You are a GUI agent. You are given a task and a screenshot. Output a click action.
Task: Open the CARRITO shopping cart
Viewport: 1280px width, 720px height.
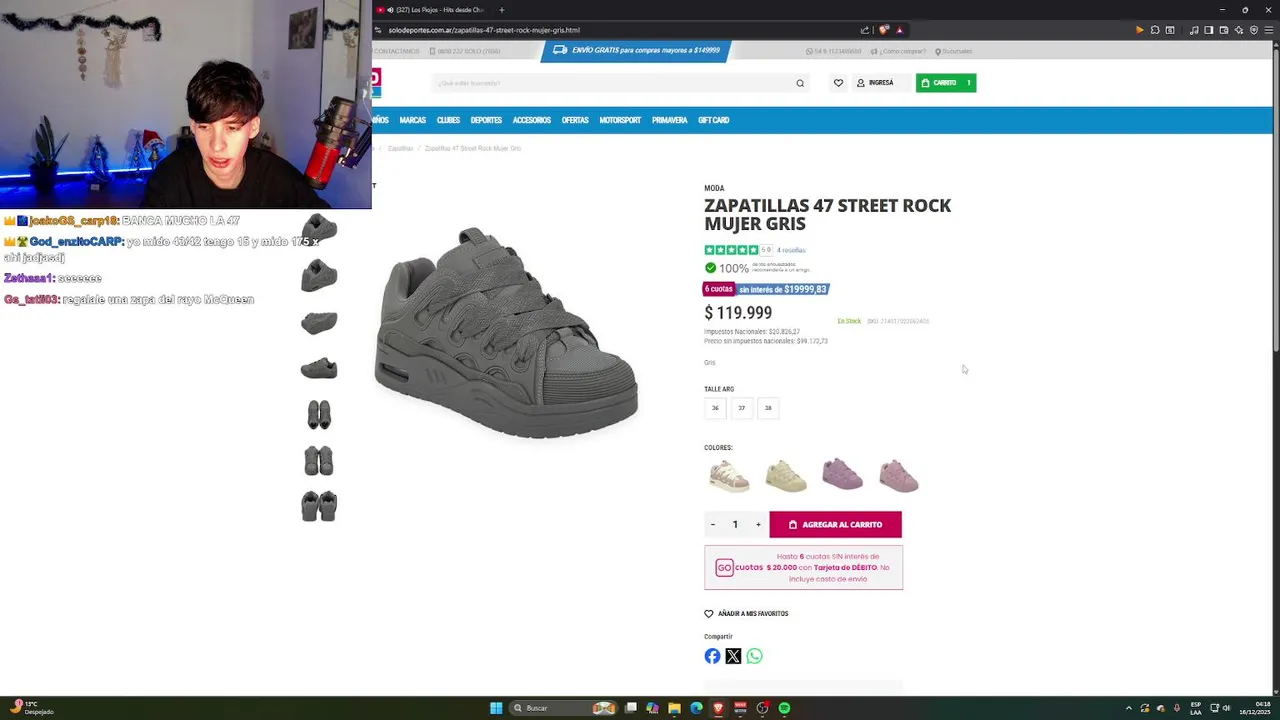point(945,83)
